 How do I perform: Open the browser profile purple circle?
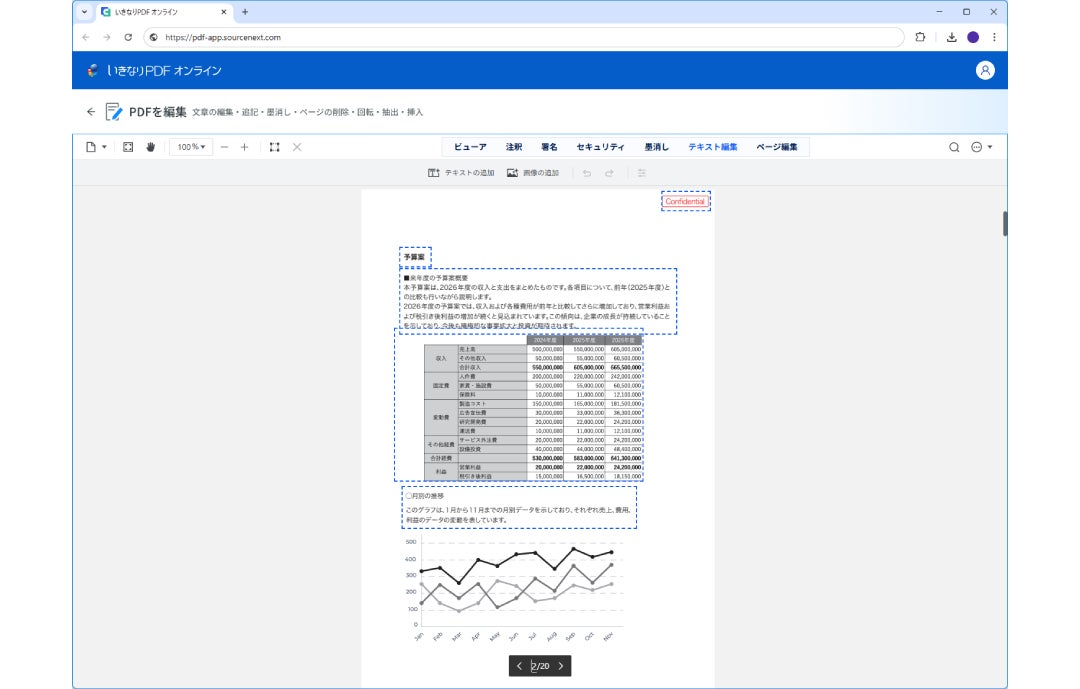click(x=973, y=37)
